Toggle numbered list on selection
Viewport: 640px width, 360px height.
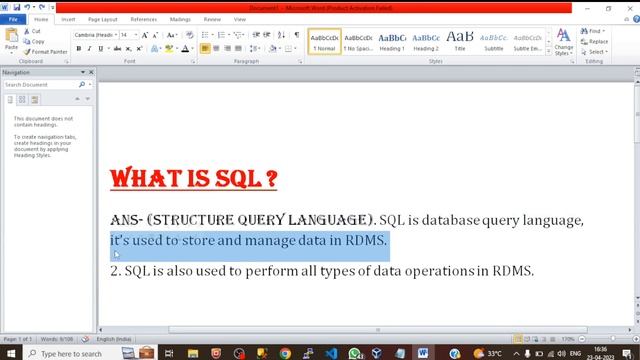coord(221,35)
